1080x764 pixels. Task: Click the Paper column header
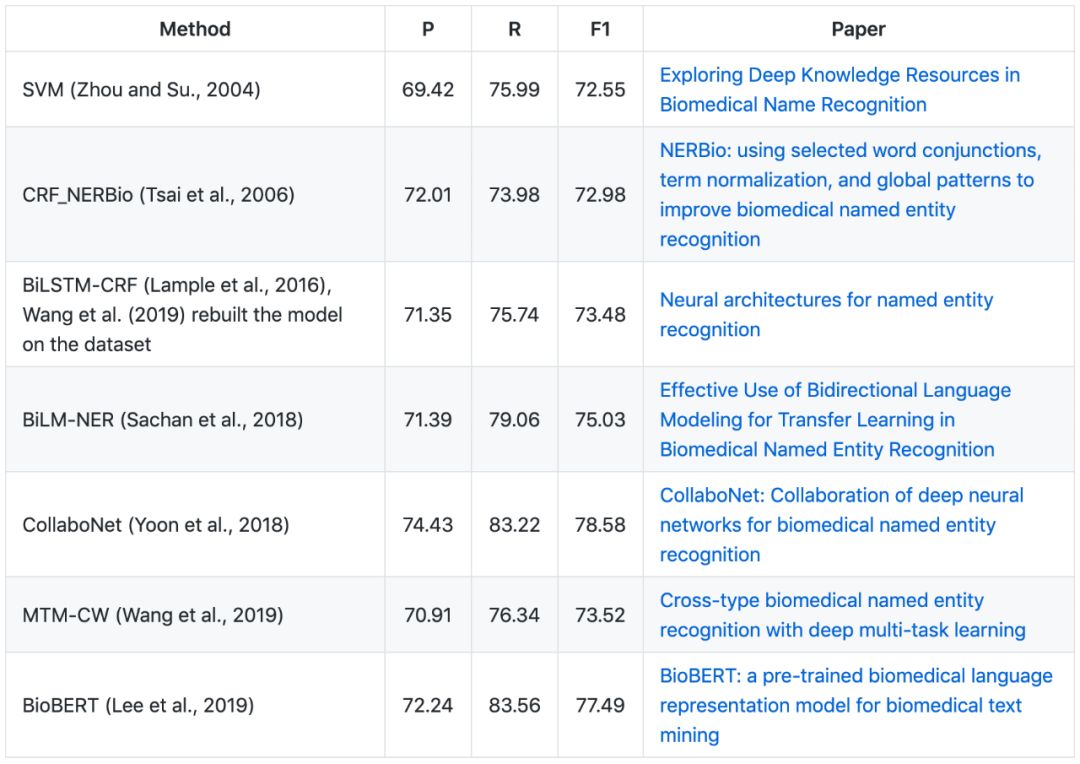858,30
